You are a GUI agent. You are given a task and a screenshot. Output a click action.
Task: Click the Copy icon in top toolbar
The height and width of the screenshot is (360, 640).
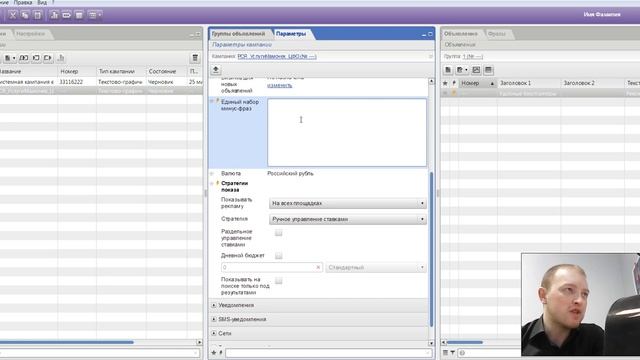click(25, 15)
